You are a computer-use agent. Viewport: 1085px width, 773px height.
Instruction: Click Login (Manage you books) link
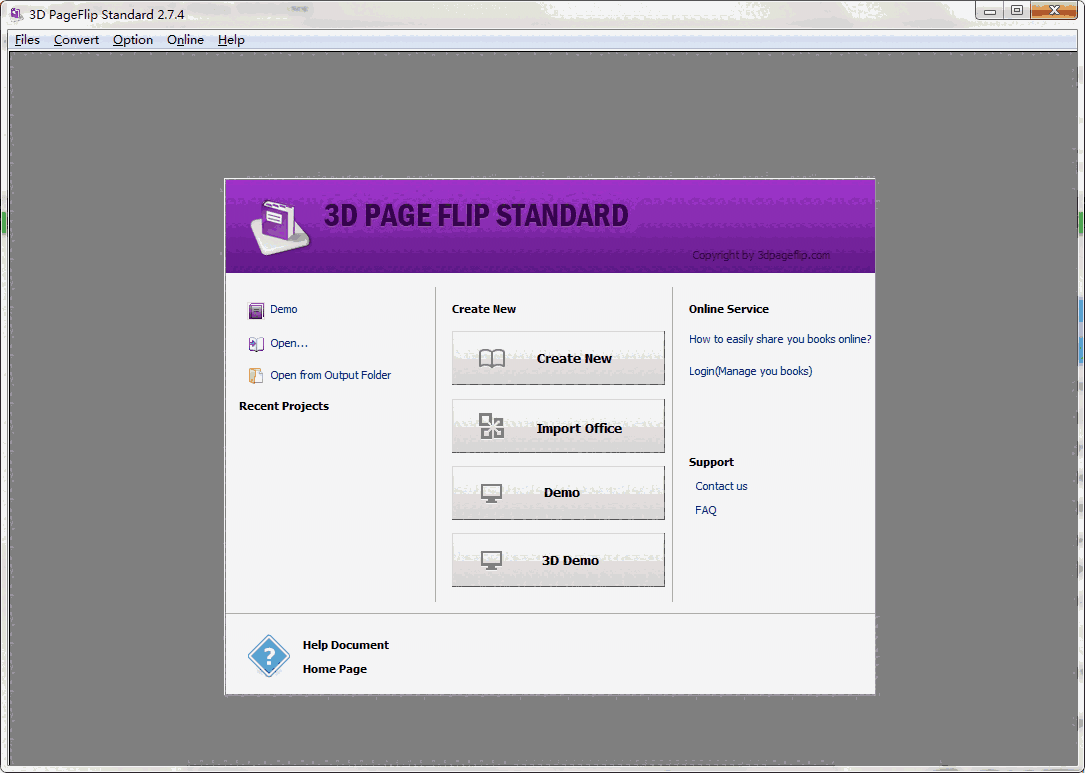coord(750,371)
